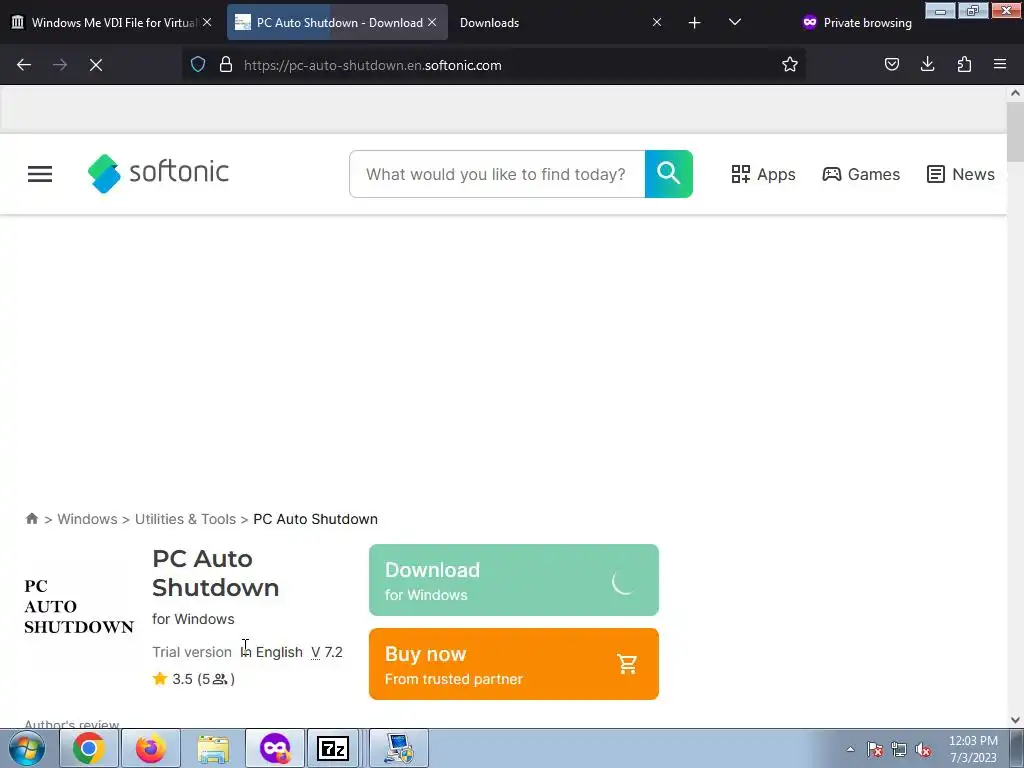Click Download for Windows button
This screenshot has width=1024, height=768.
pyautogui.click(x=514, y=580)
